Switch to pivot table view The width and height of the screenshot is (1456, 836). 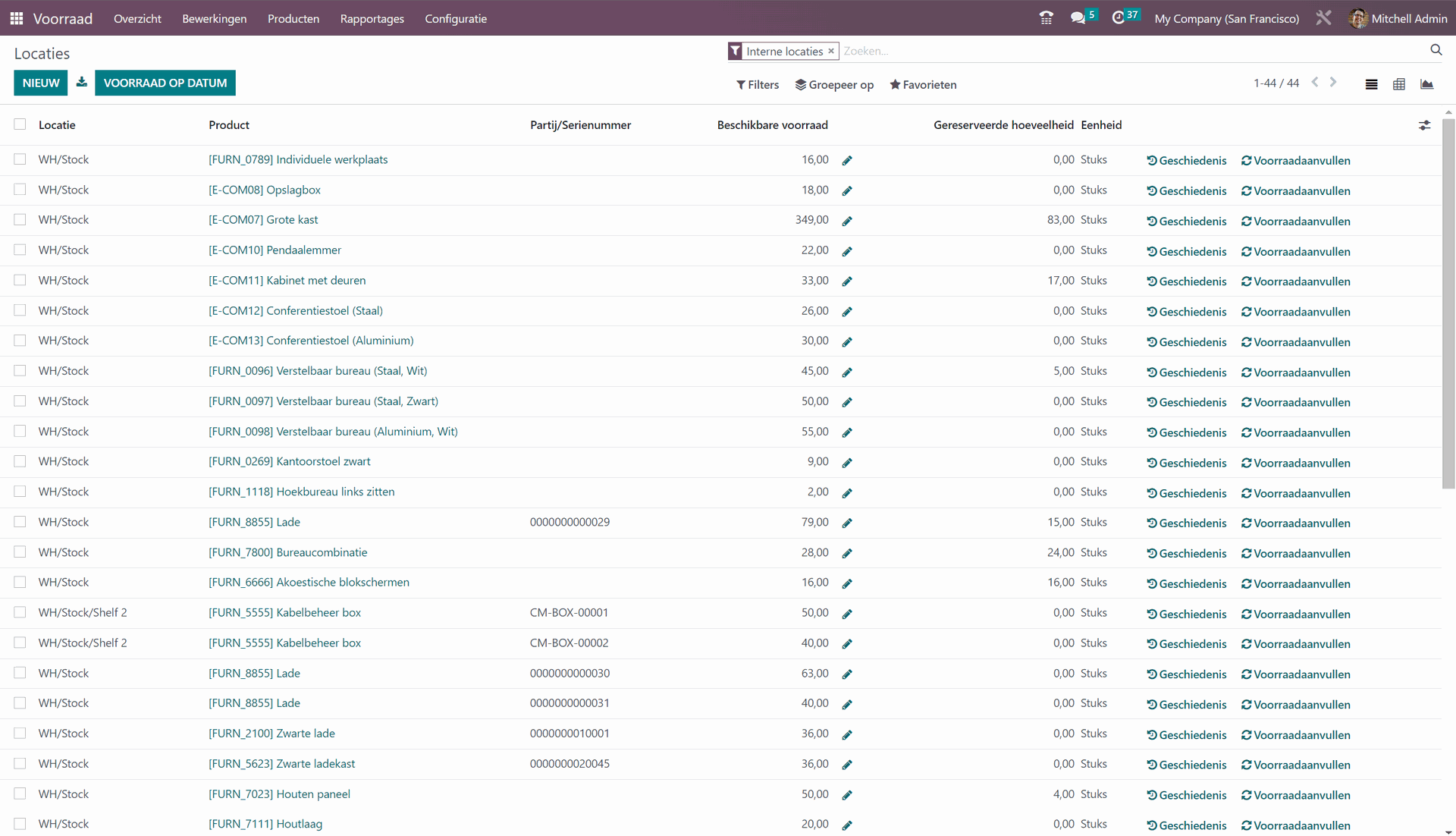(1399, 84)
